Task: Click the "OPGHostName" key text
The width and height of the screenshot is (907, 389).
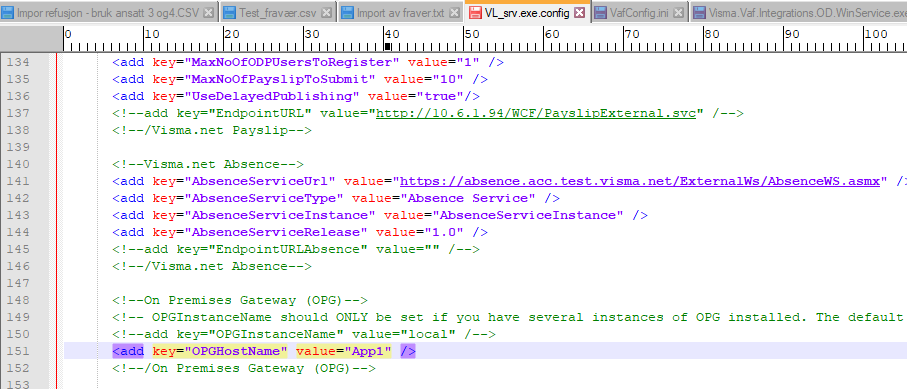Action: (x=235, y=351)
